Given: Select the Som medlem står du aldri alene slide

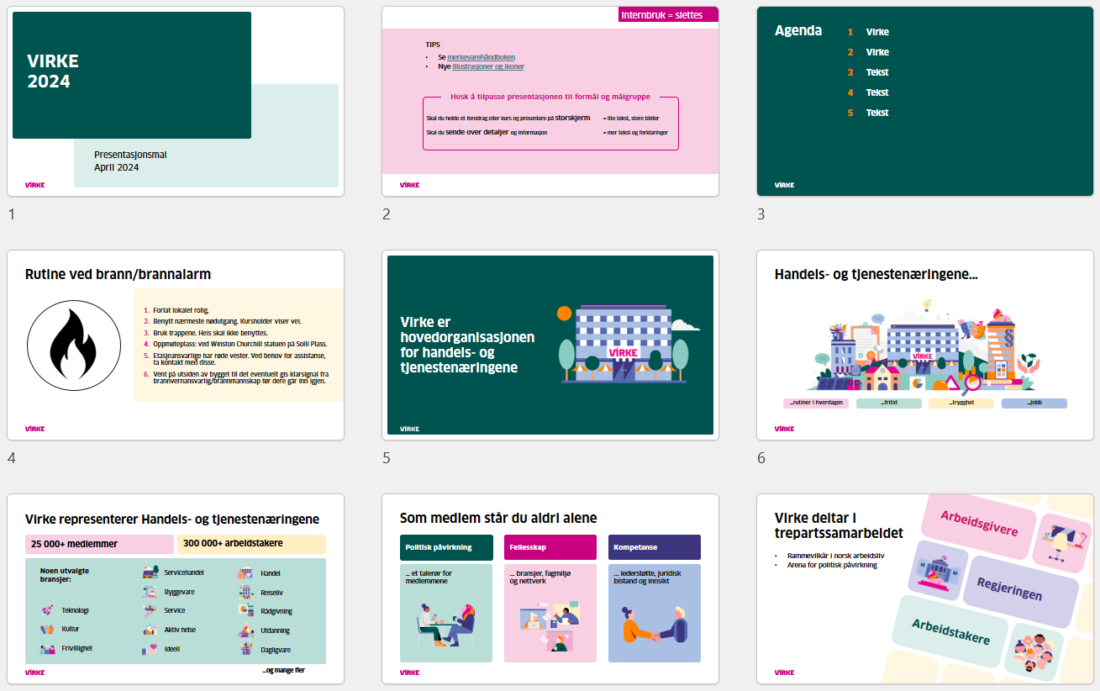Looking at the screenshot, I should pyautogui.click(x=550, y=589).
